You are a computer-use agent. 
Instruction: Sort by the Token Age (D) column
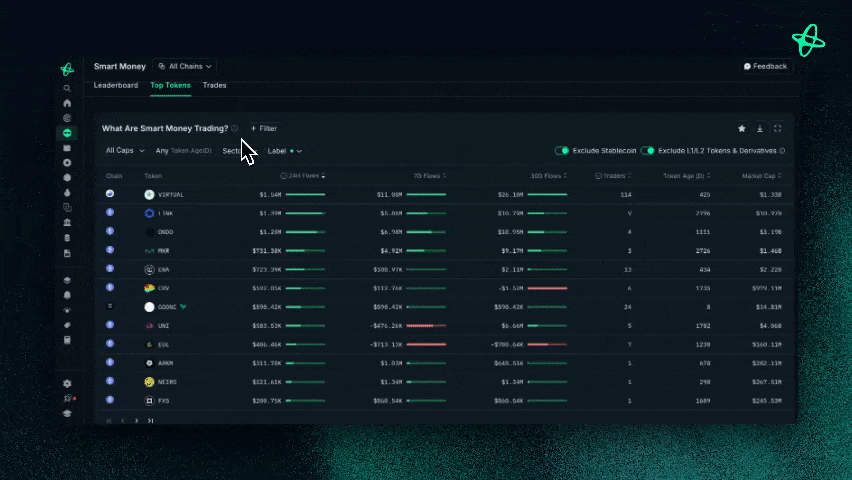click(687, 176)
